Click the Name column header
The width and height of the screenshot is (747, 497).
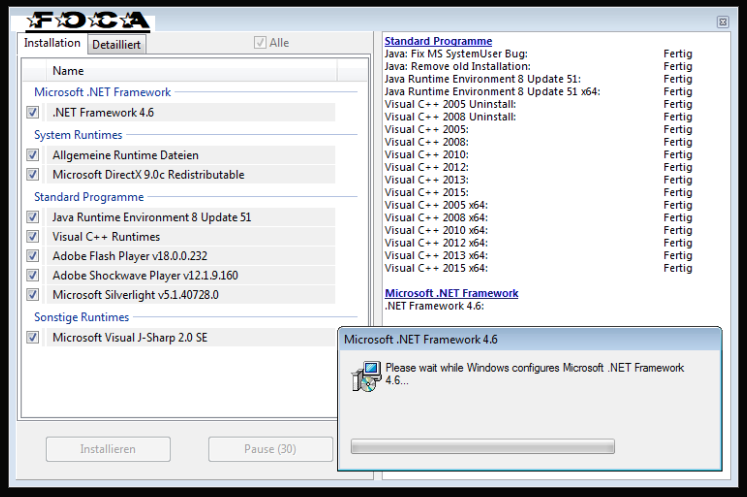pos(192,71)
